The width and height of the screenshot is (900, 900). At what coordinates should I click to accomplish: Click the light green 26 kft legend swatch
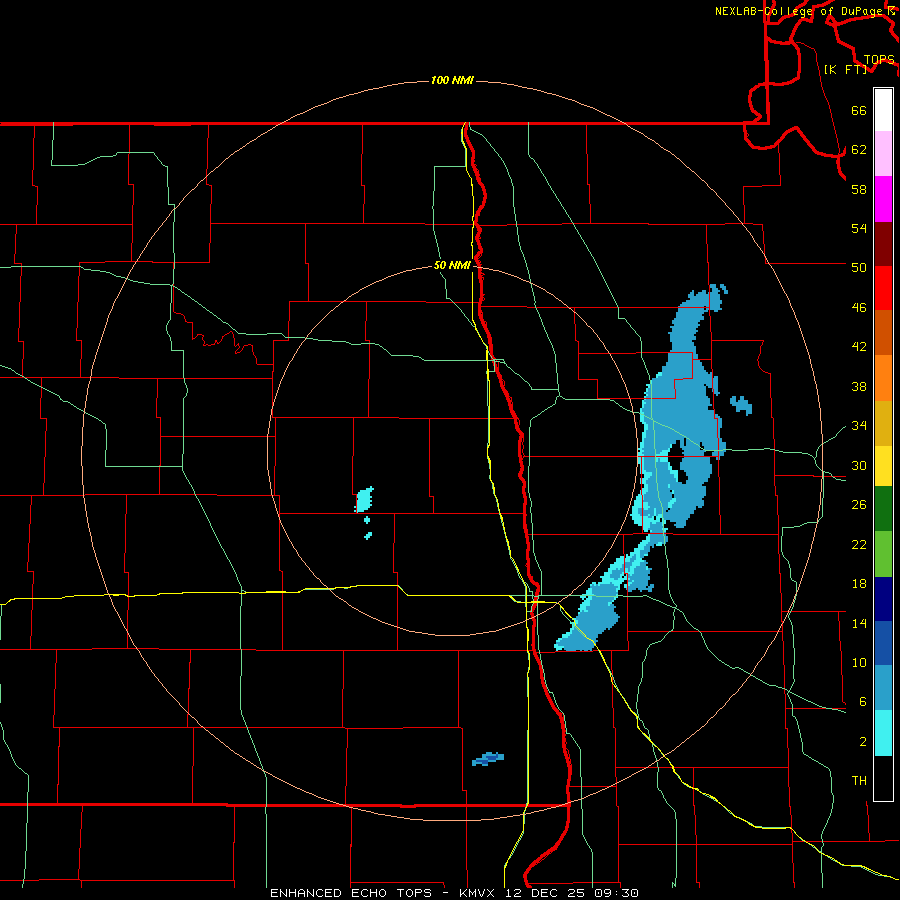(883, 554)
